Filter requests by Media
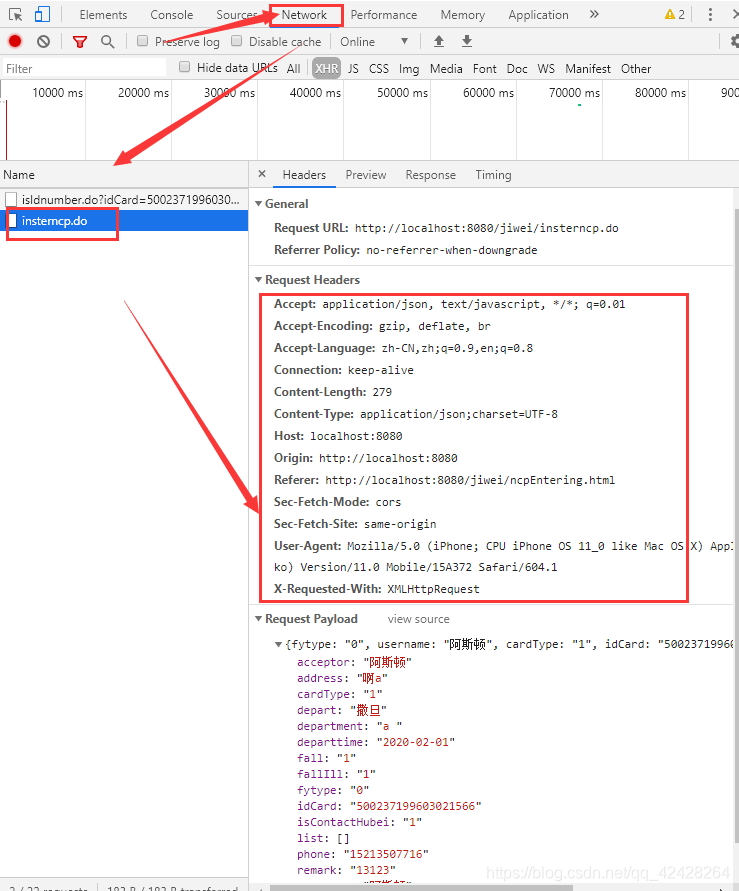739x891 pixels. 446,69
